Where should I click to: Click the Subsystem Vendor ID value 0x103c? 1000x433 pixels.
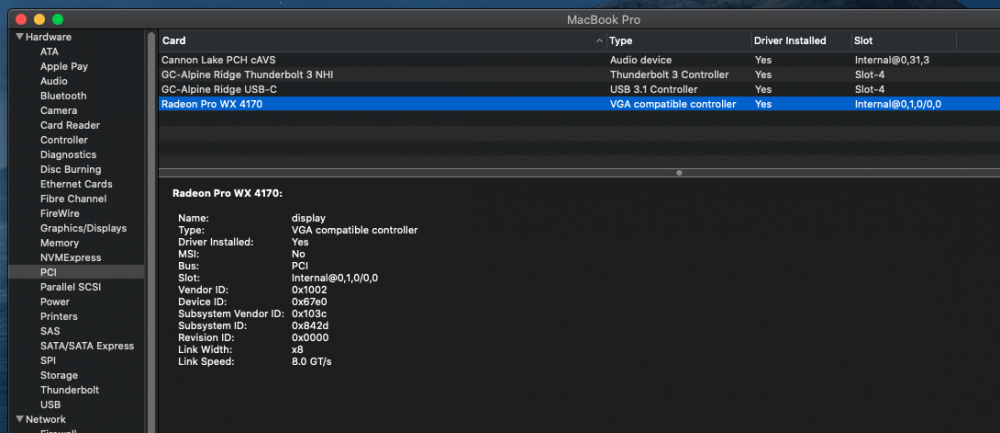click(x=310, y=314)
